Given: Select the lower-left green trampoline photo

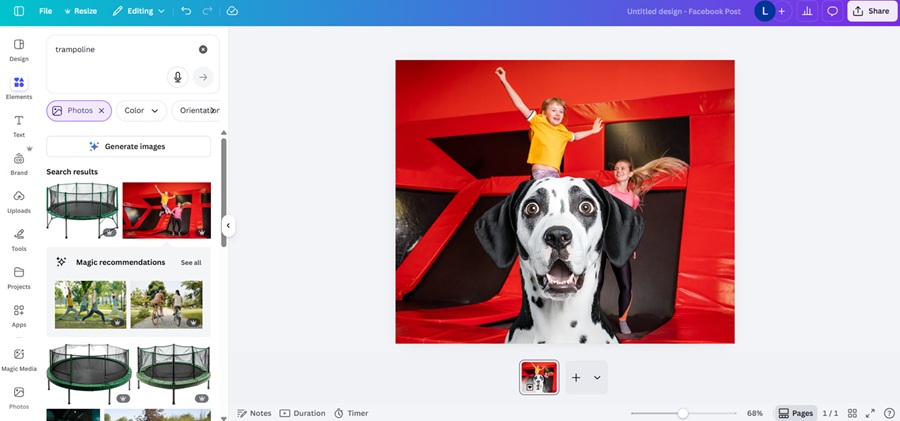Looking at the screenshot, I should [x=89, y=374].
